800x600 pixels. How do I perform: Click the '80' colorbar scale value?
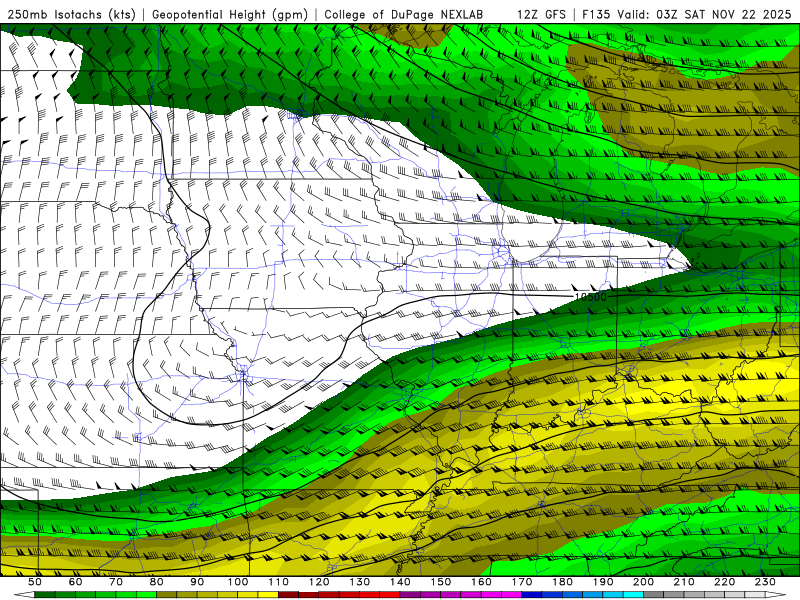click(157, 582)
